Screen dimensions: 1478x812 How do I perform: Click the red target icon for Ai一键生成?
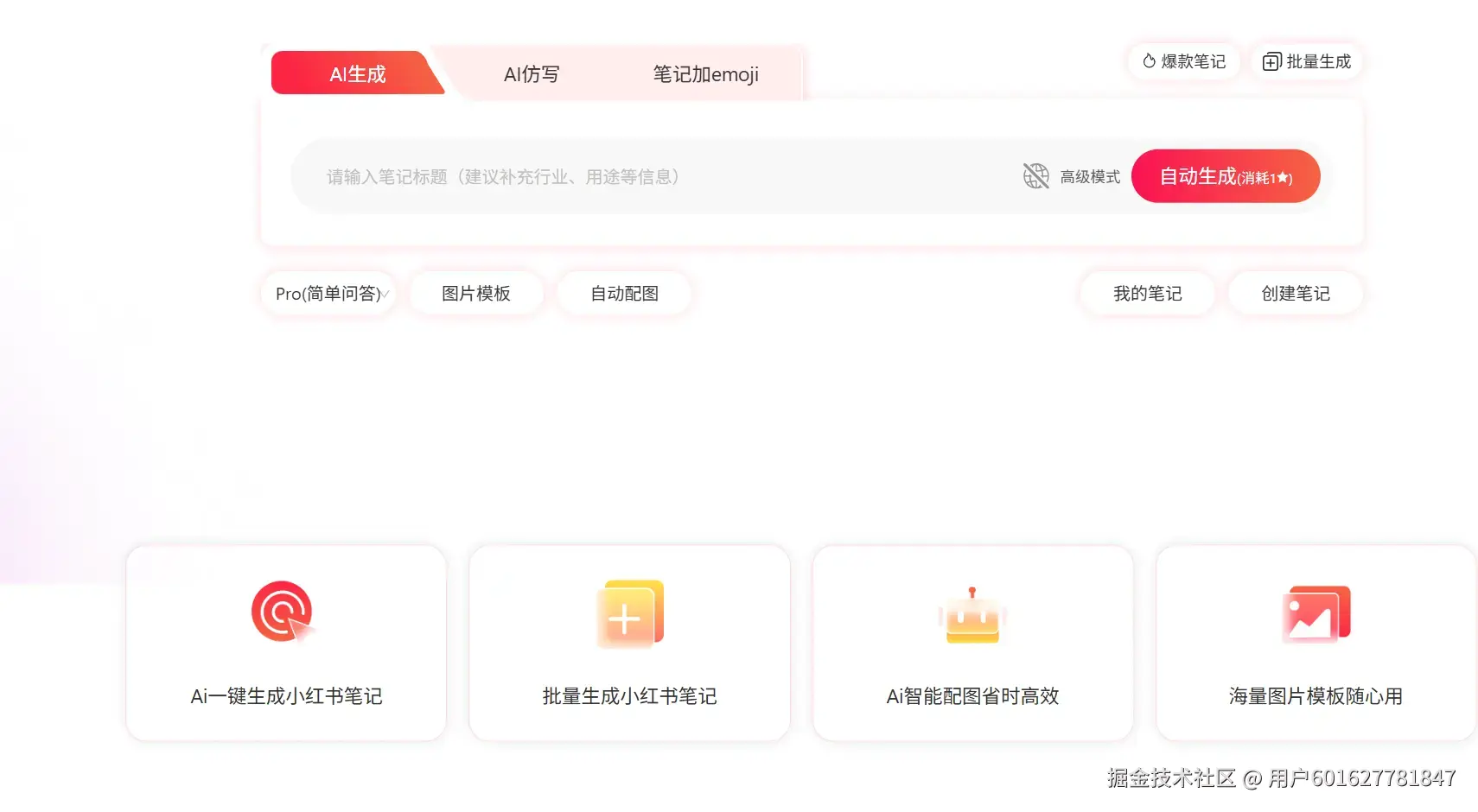tap(283, 612)
